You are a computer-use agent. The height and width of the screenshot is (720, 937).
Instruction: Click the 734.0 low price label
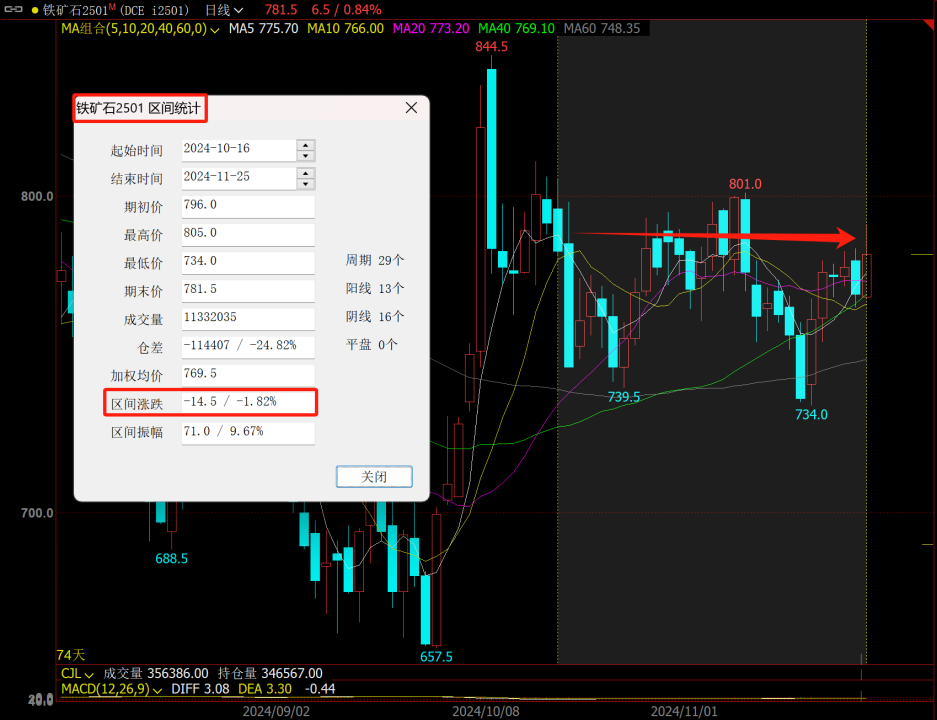pos(811,415)
